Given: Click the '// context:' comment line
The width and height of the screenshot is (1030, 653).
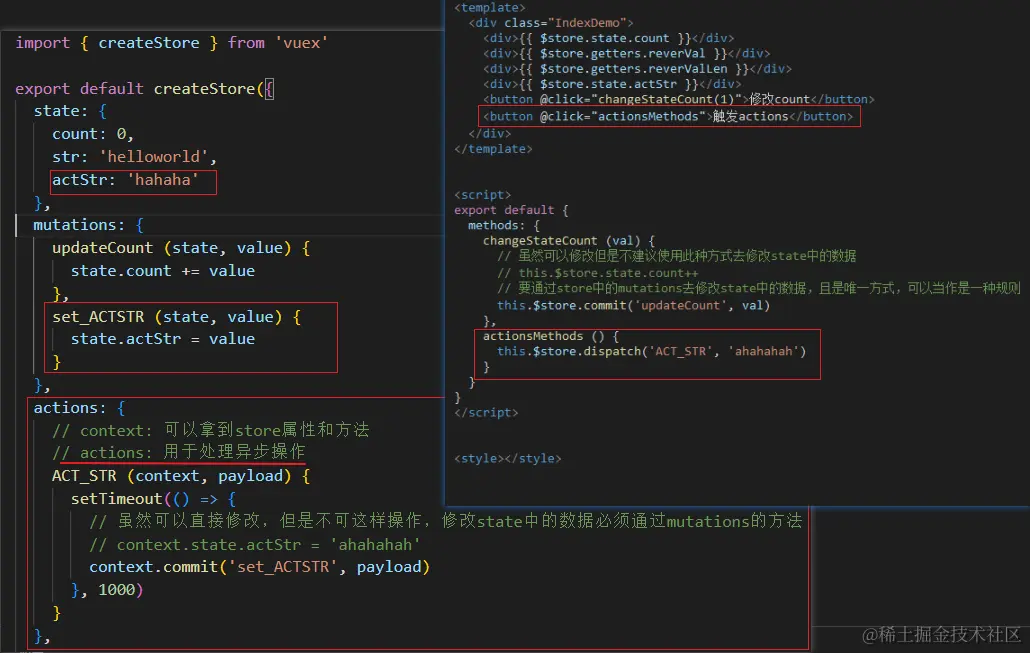Looking at the screenshot, I should pos(210,430).
